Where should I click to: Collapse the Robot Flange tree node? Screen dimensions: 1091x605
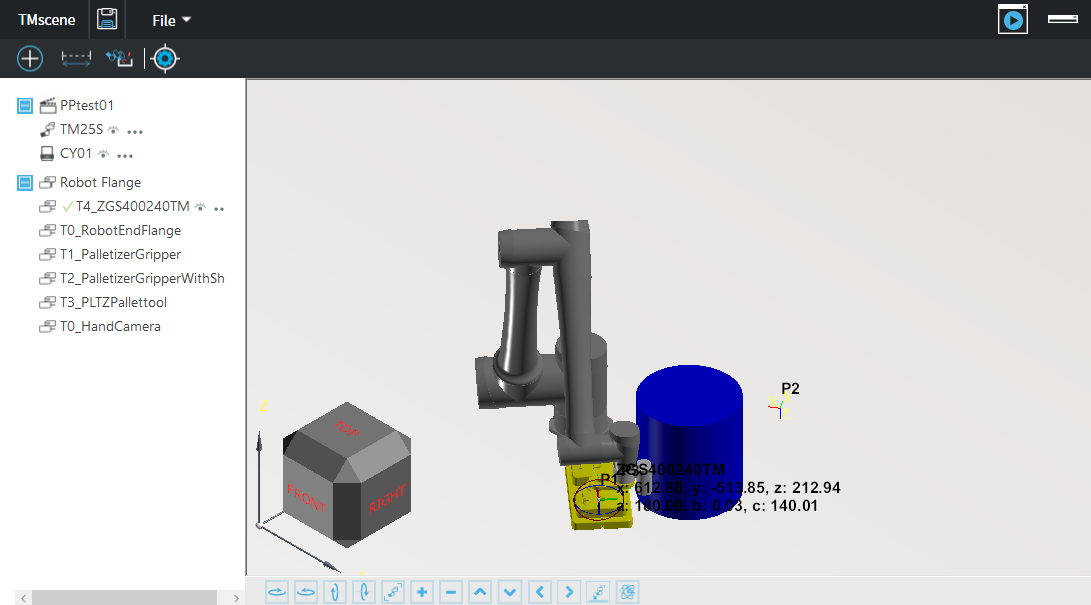point(25,183)
